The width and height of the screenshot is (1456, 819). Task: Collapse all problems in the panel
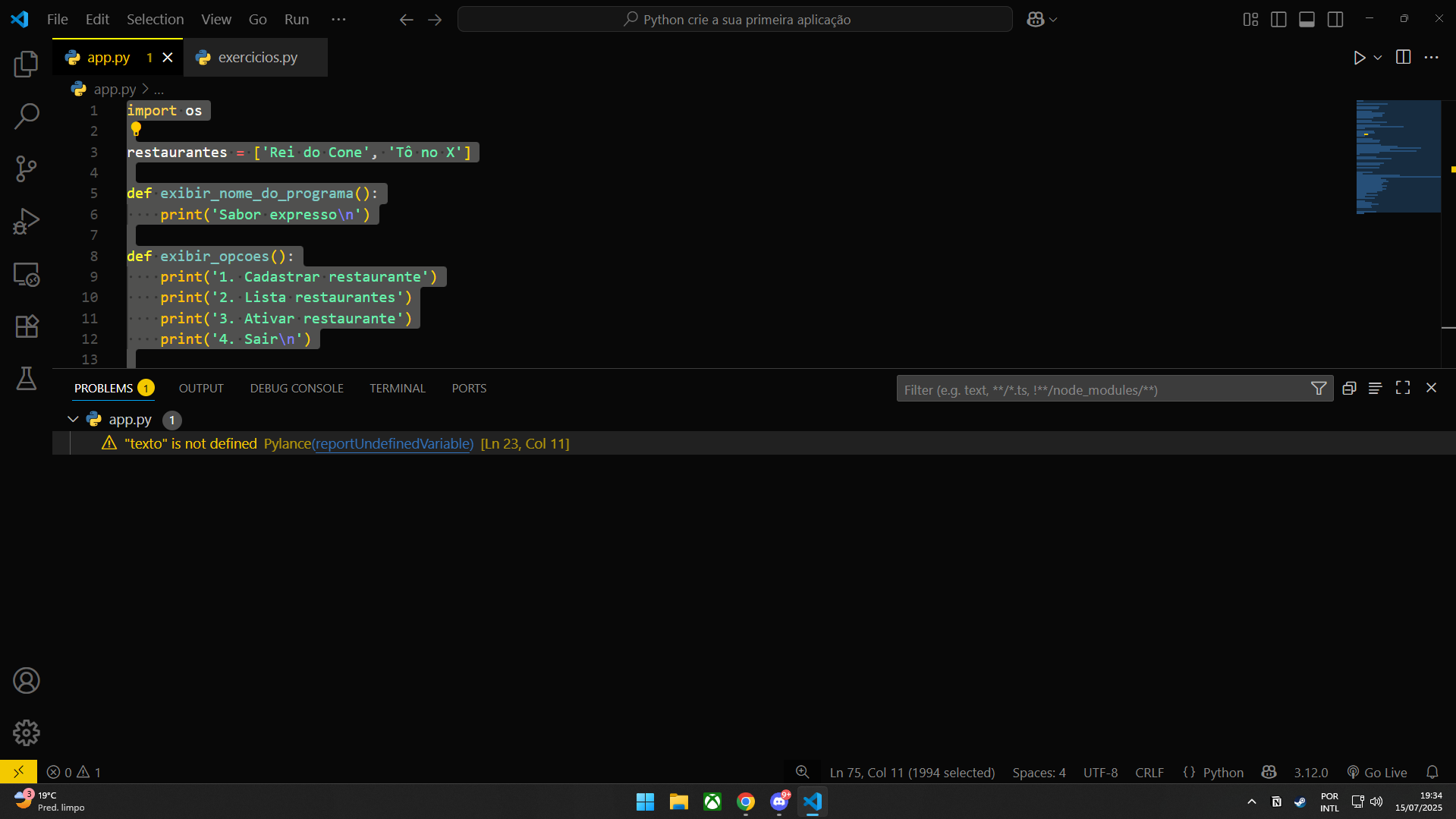(x=1349, y=388)
